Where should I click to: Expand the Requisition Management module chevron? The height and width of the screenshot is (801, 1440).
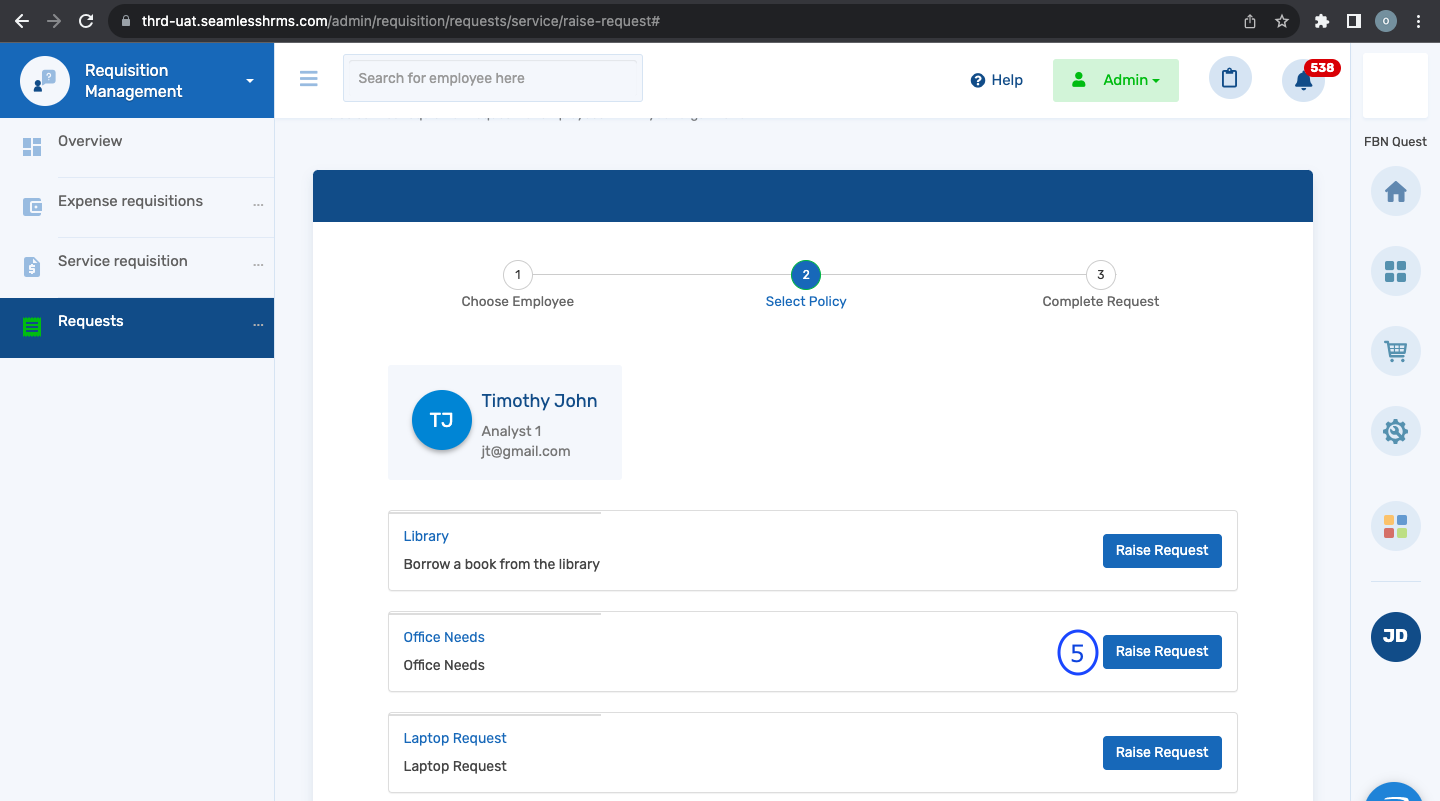coord(248,80)
